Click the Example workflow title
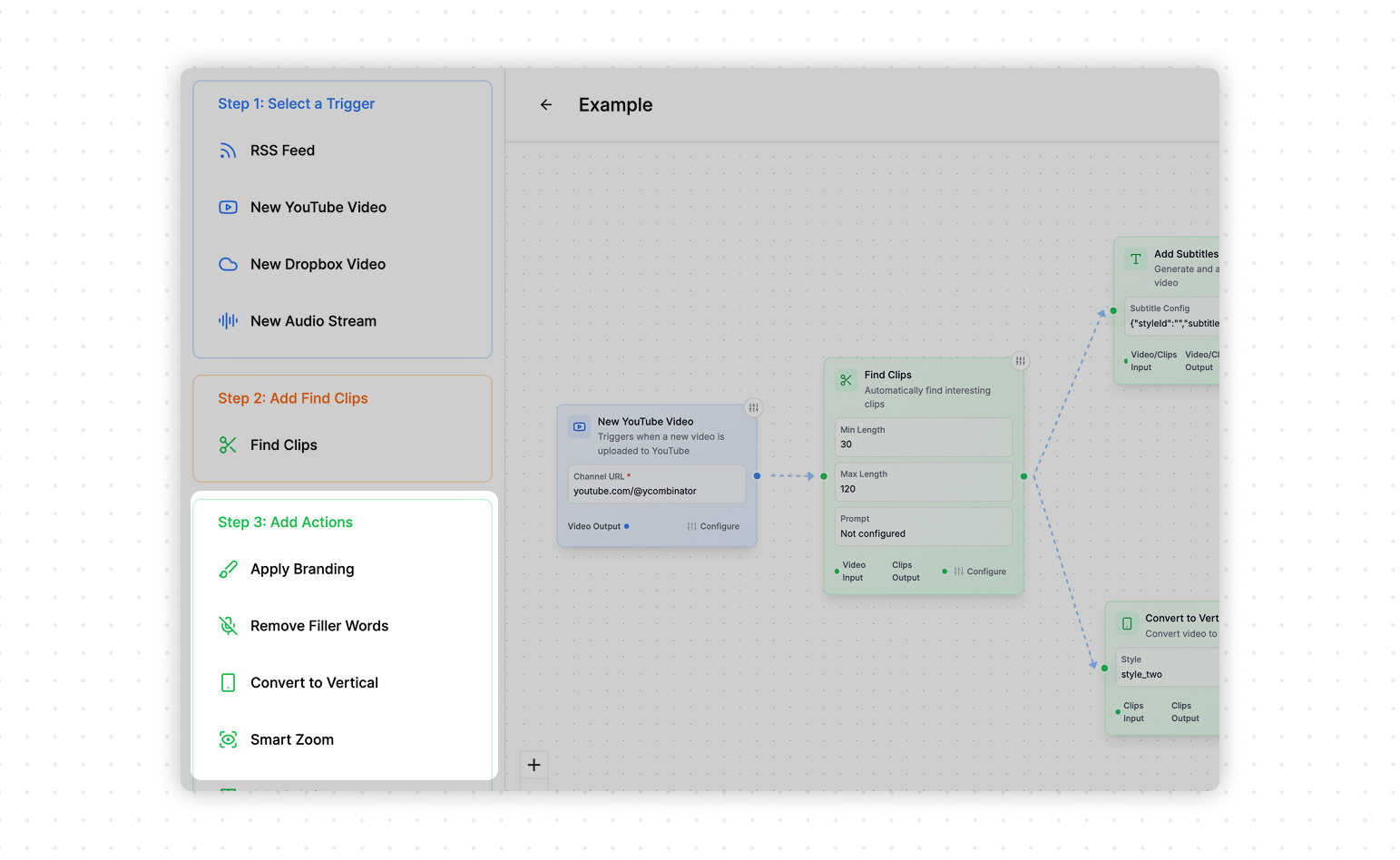1400x860 pixels. coord(616,105)
